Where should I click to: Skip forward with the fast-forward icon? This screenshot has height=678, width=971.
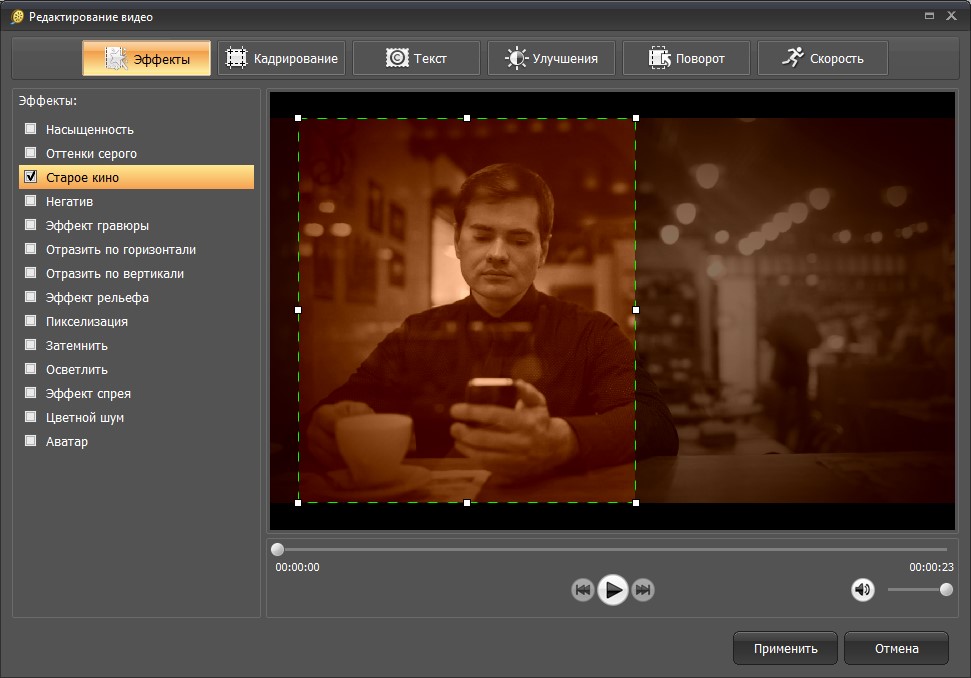tap(643, 590)
